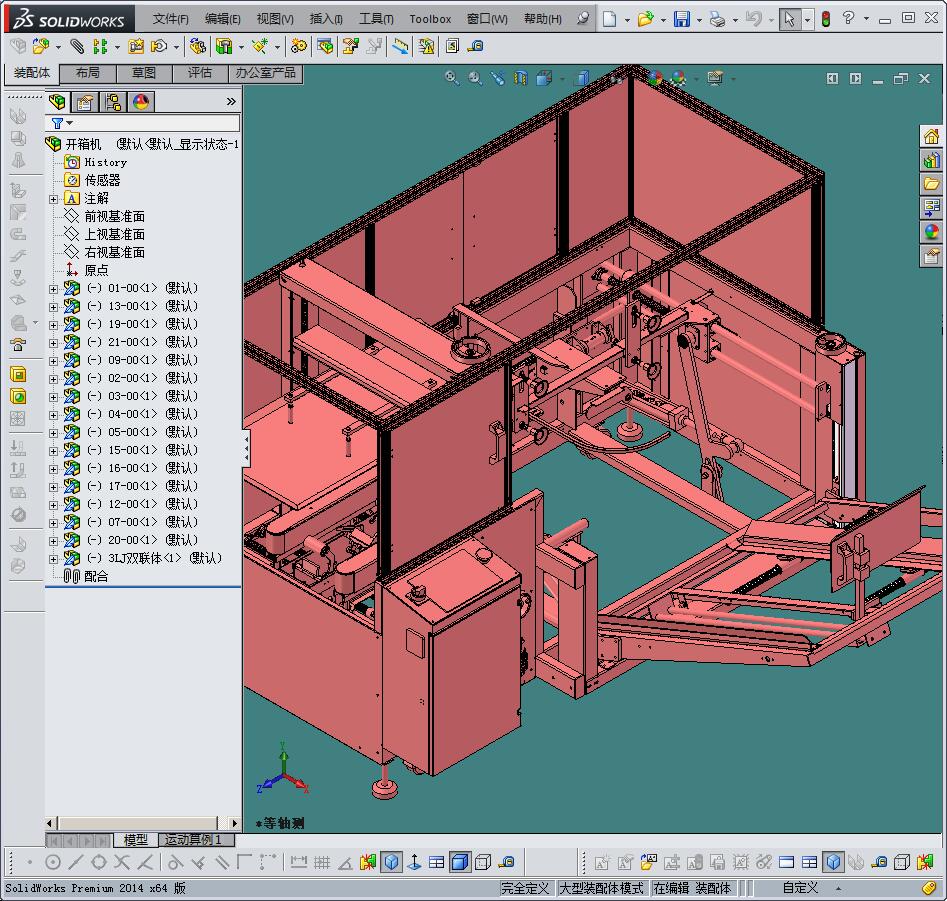
Task: Open the home icon in the right task pane
Action: tap(931, 137)
